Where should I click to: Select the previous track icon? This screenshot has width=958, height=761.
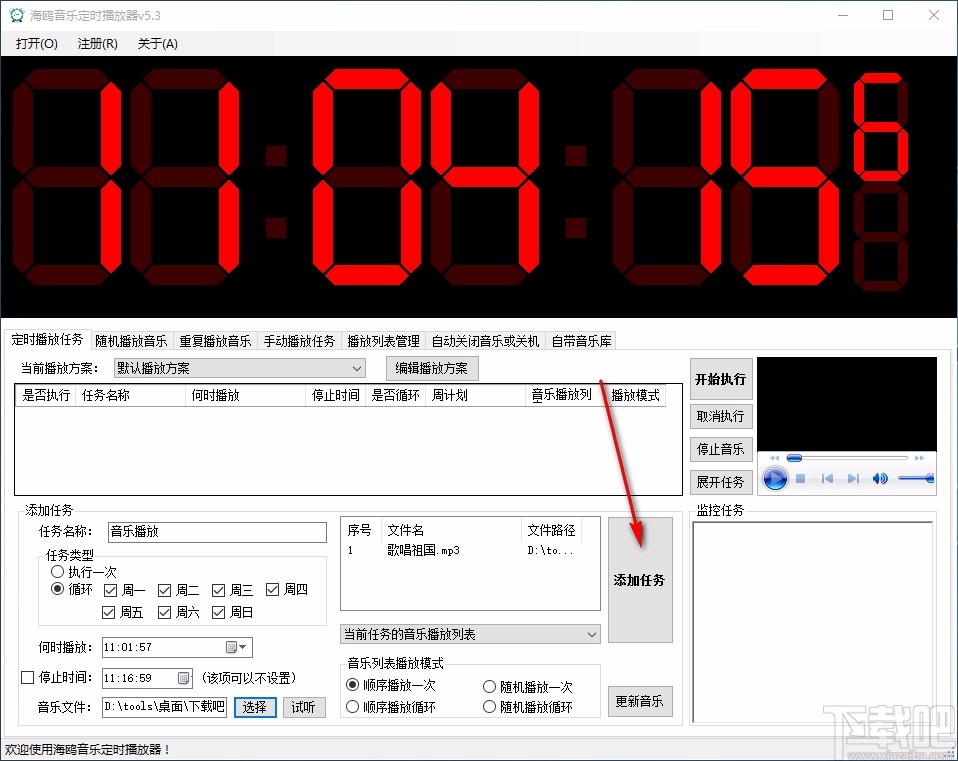[x=828, y=478]
